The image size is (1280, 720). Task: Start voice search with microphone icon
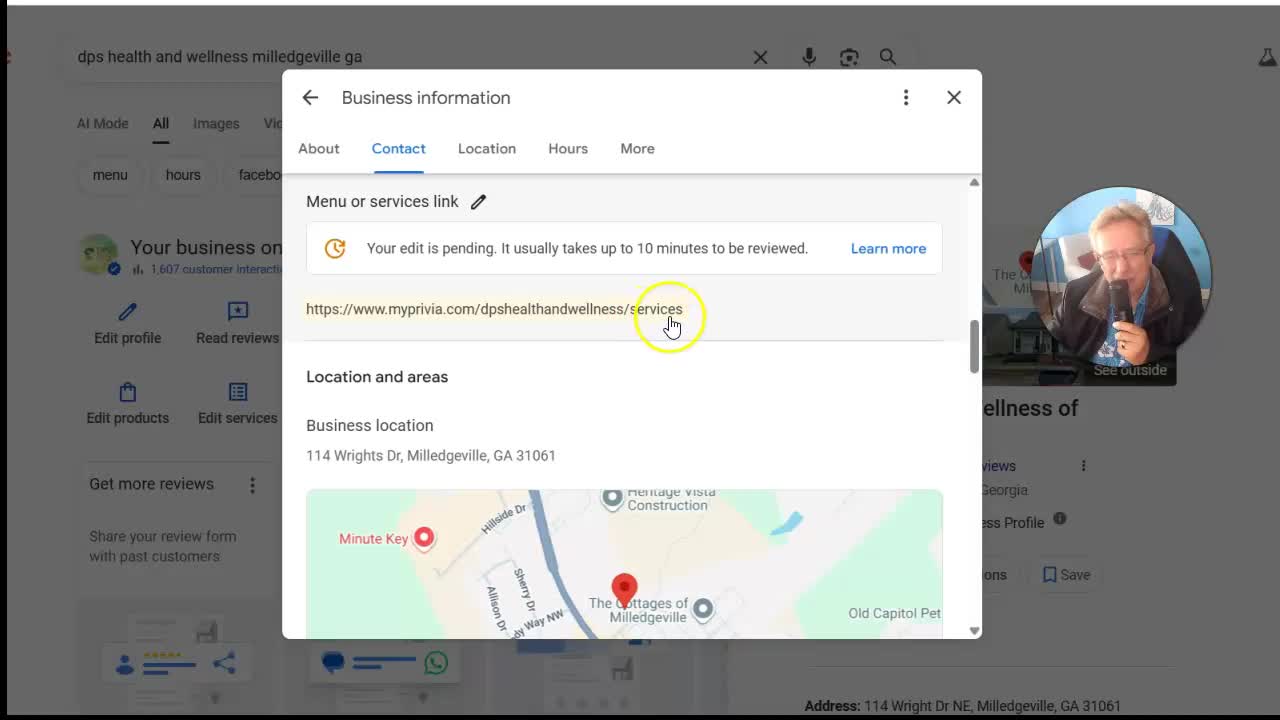809,58
